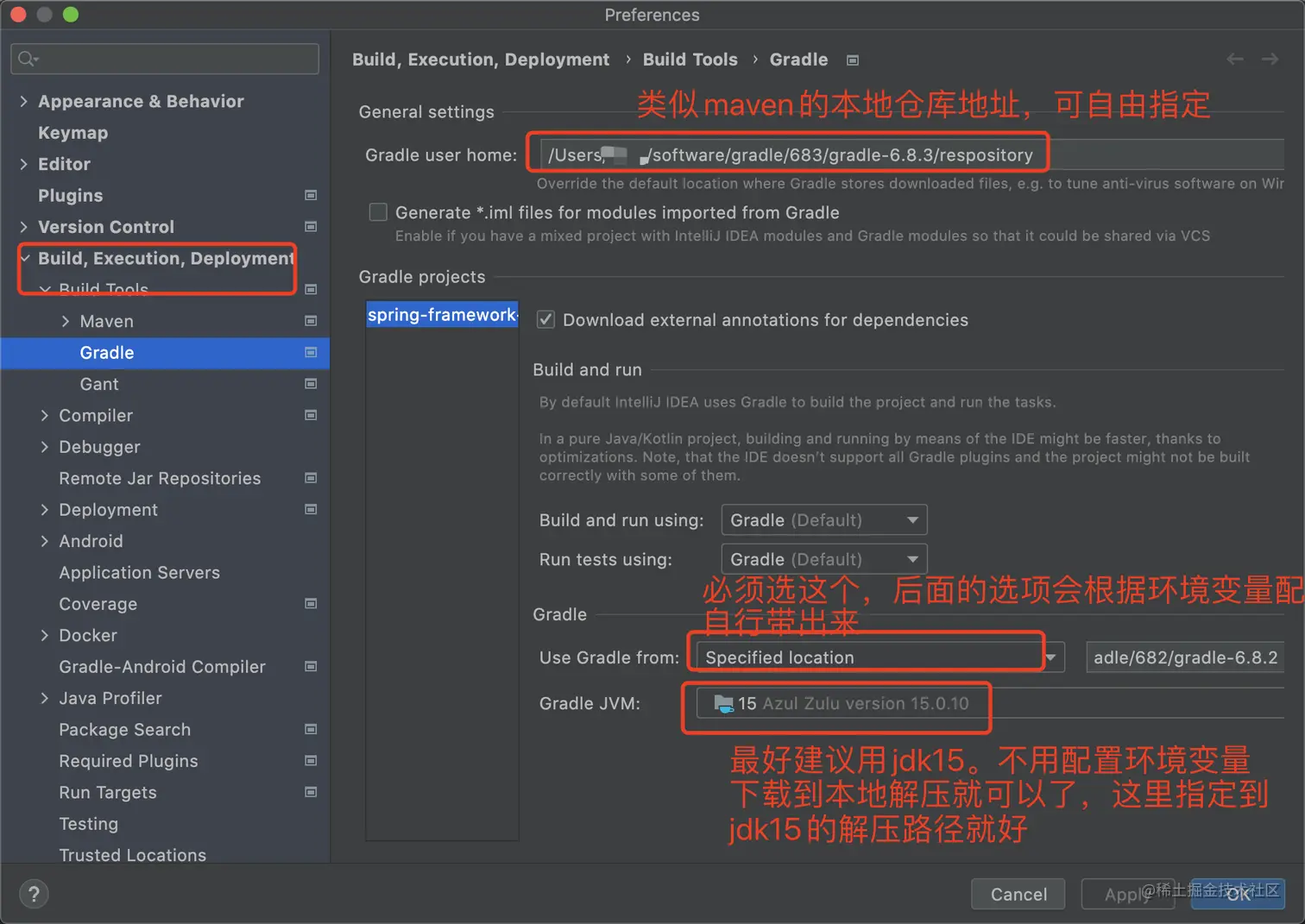Click the JDK folder icon in Gradle JVM
1305x924 pixels.
click(723, 704)
